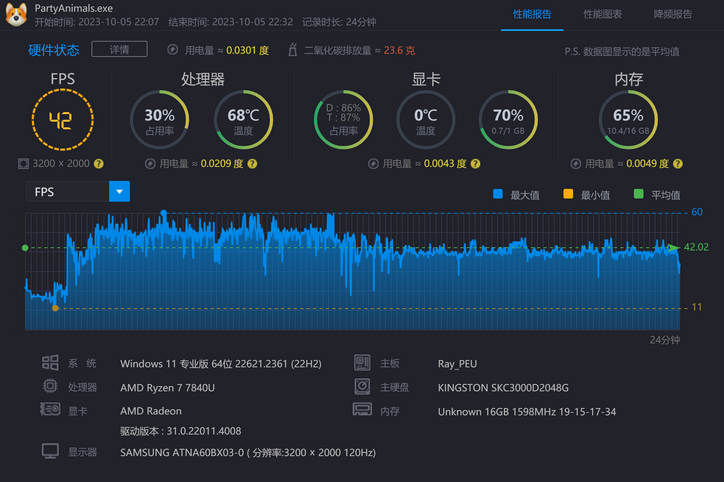Click the help icon after 0.0043 度

click(476, 163)
